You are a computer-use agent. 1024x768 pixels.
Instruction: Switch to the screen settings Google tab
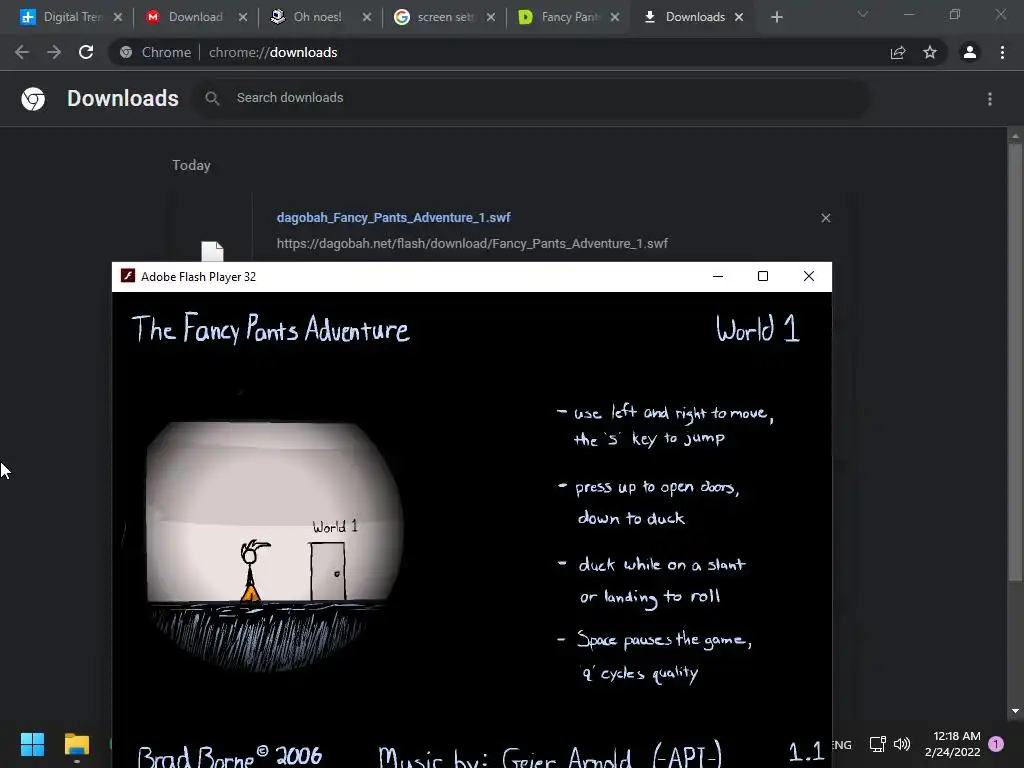(x=433, y=17)
